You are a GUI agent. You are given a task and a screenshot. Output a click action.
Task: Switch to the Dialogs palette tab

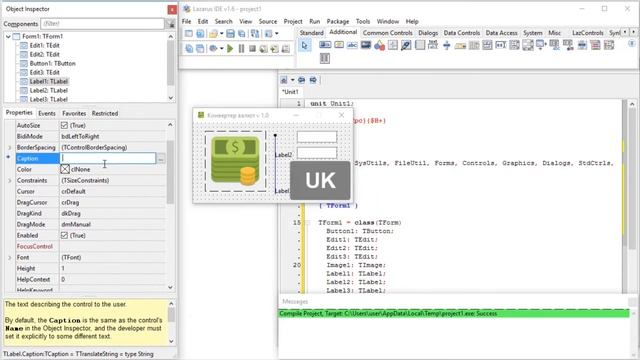(428, 33)
